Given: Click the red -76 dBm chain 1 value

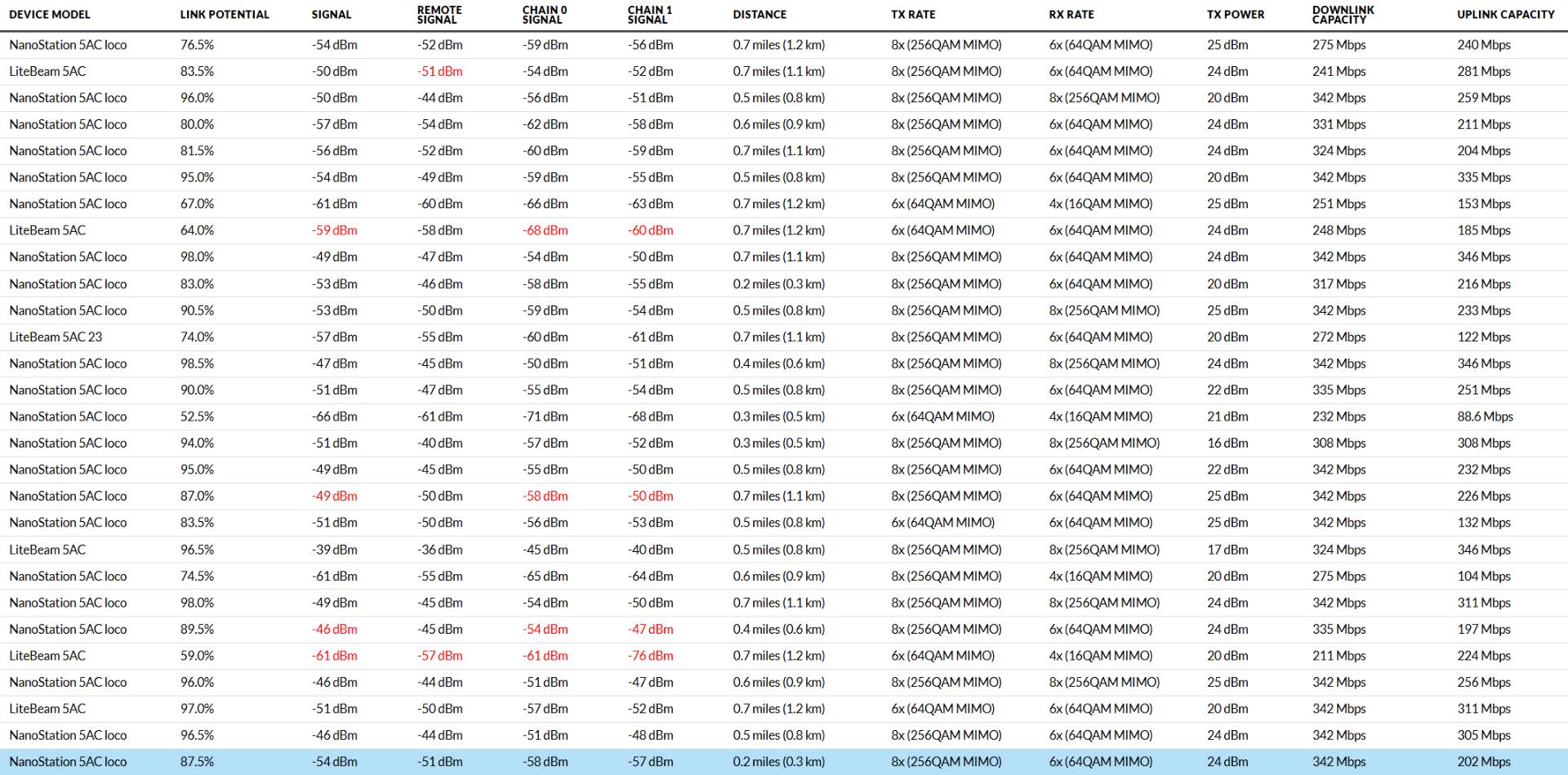Looking at the screenshot, I should click(x=651, y=656).
